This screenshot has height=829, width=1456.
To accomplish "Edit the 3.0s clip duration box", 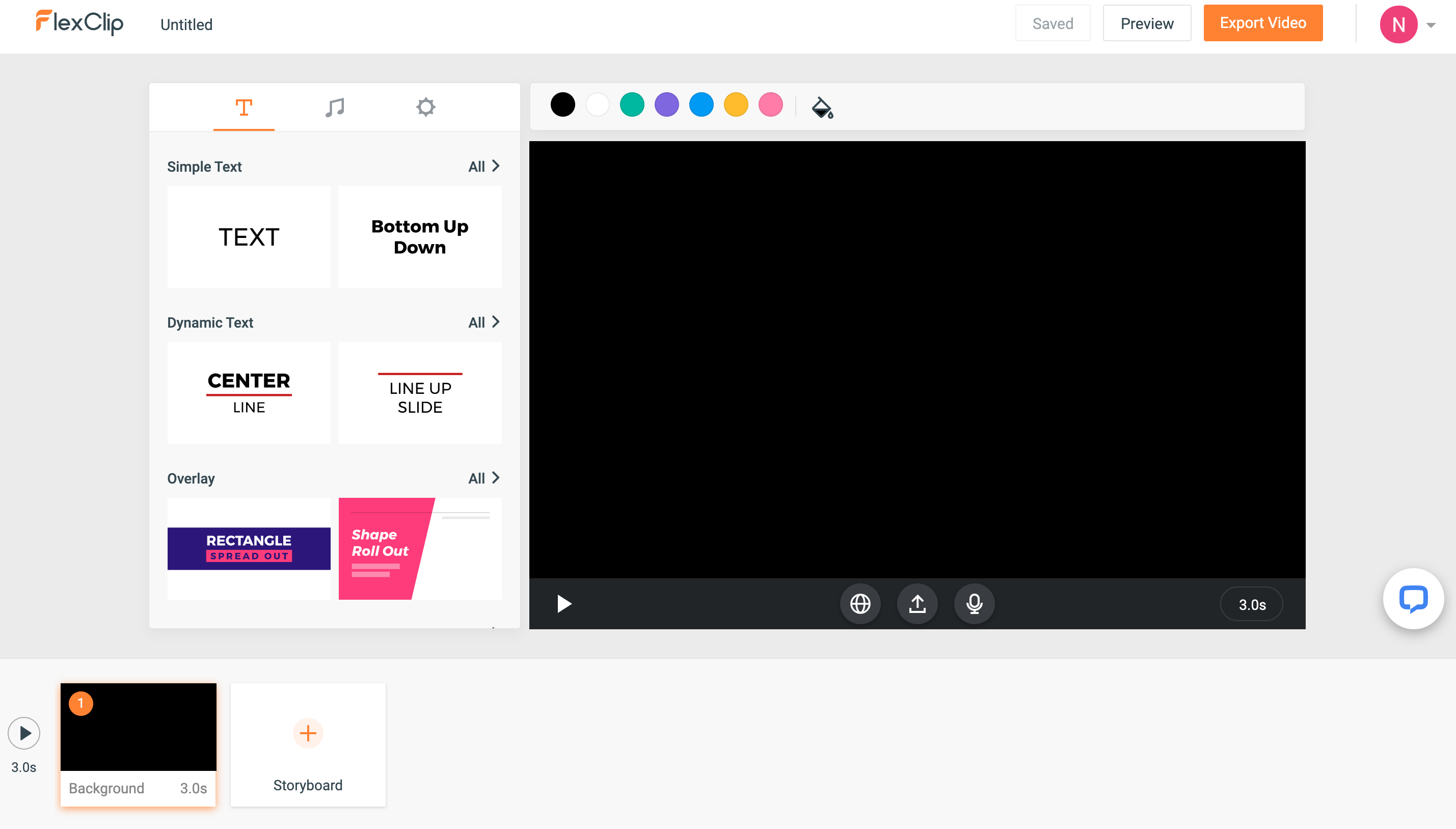I will point(1252,605).
